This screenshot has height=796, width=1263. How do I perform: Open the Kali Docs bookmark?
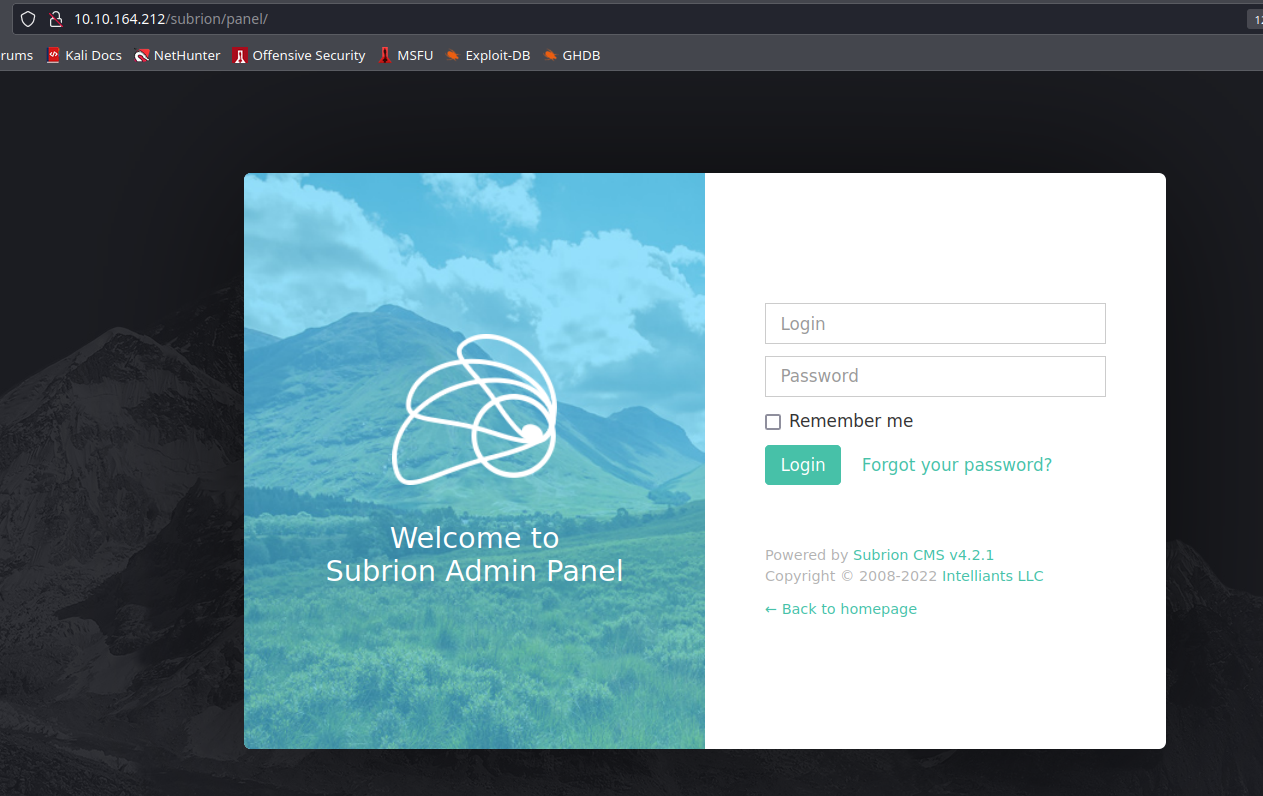[x=84, y=56]
